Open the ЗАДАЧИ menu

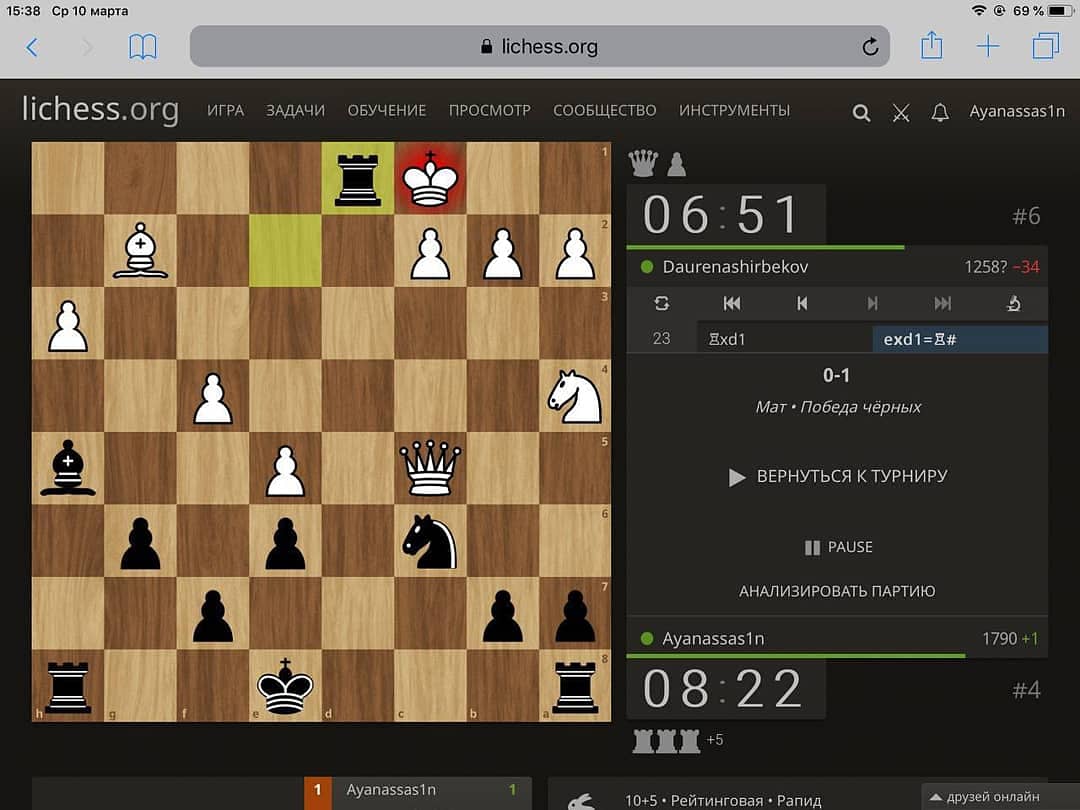tap(295, 111)
